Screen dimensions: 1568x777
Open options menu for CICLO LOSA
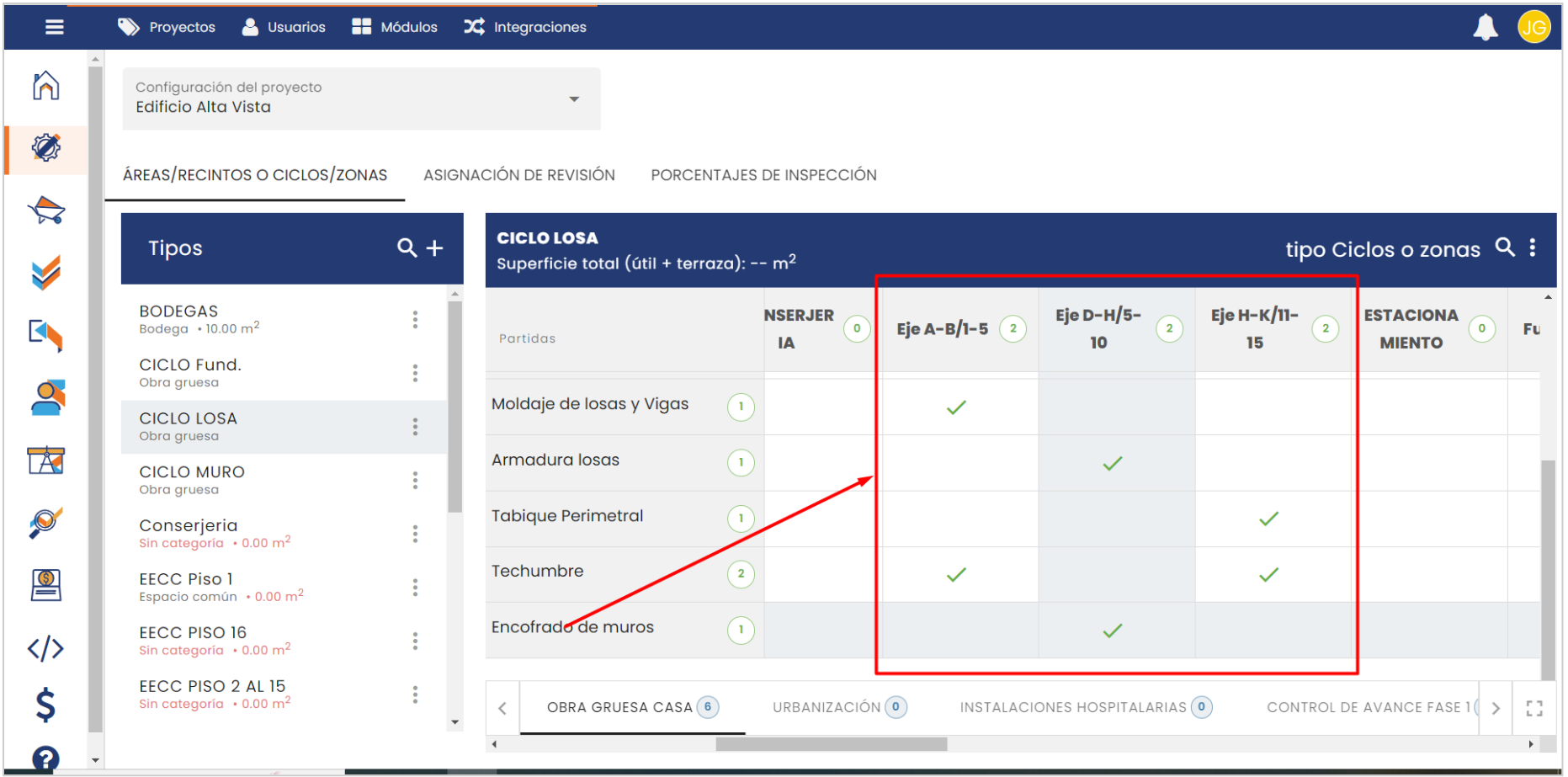click(415, 427)
